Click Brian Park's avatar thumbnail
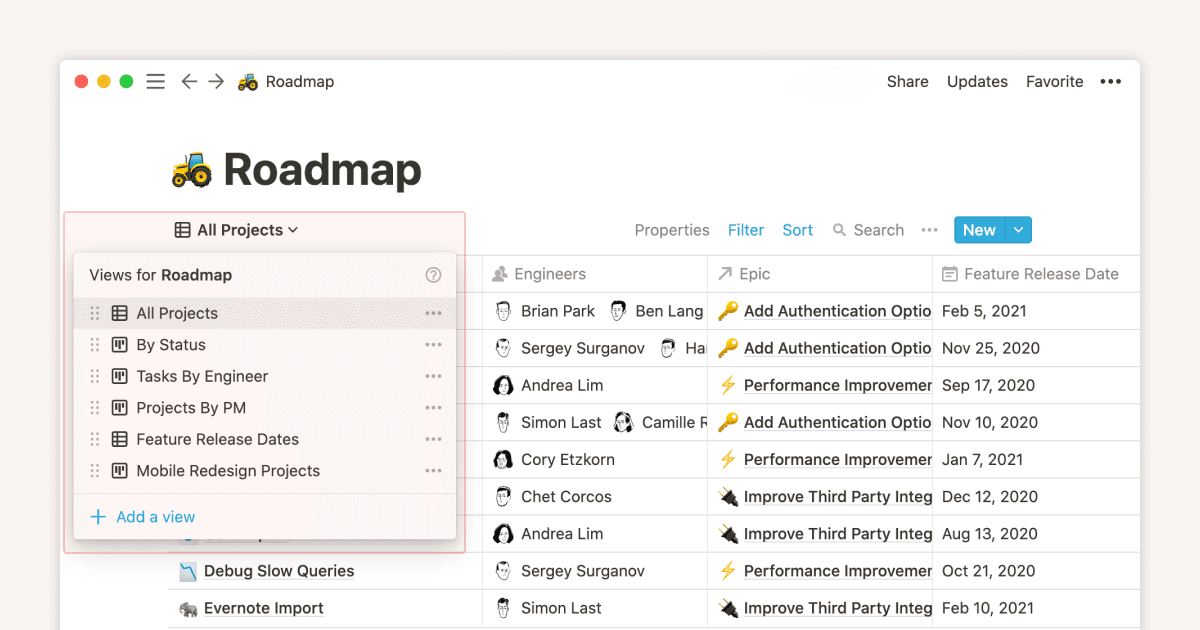1200x630 pixels. click(502, 310)
